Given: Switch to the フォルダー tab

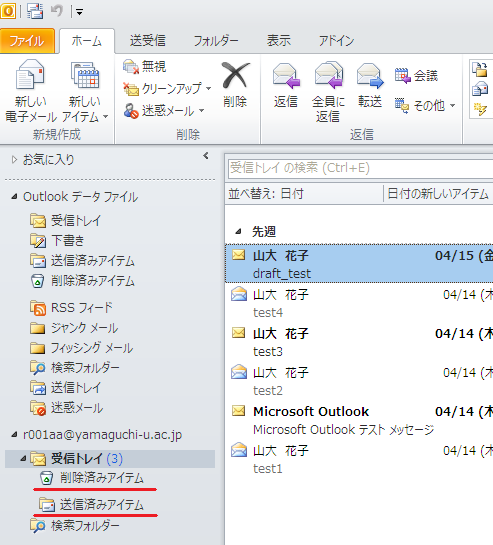Looking at the screenshot, I should pyautogui.click(x=216, y=41).
